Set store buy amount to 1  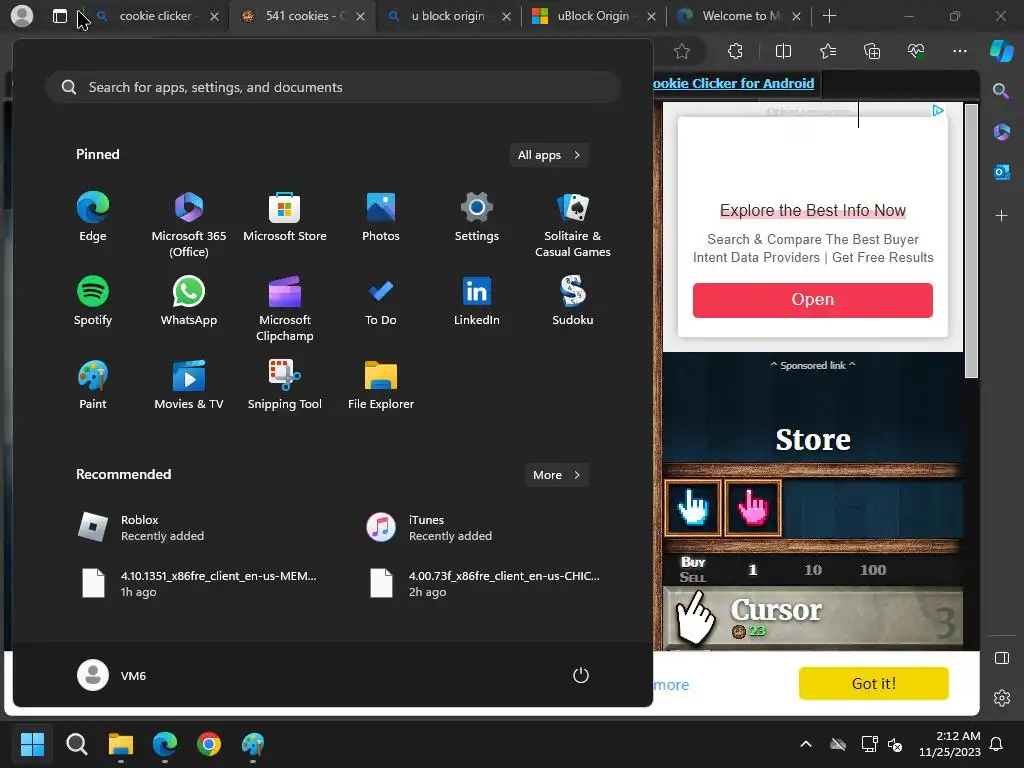click(752, 570)
